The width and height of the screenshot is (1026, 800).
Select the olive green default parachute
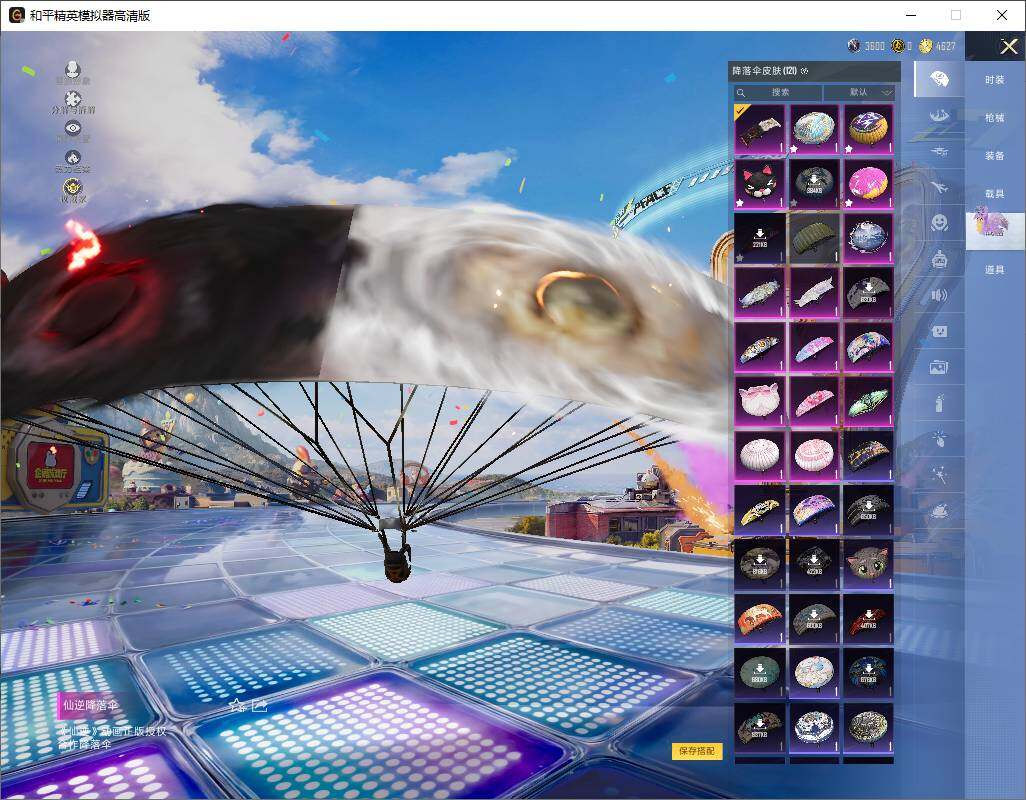(x=814, y=238)
